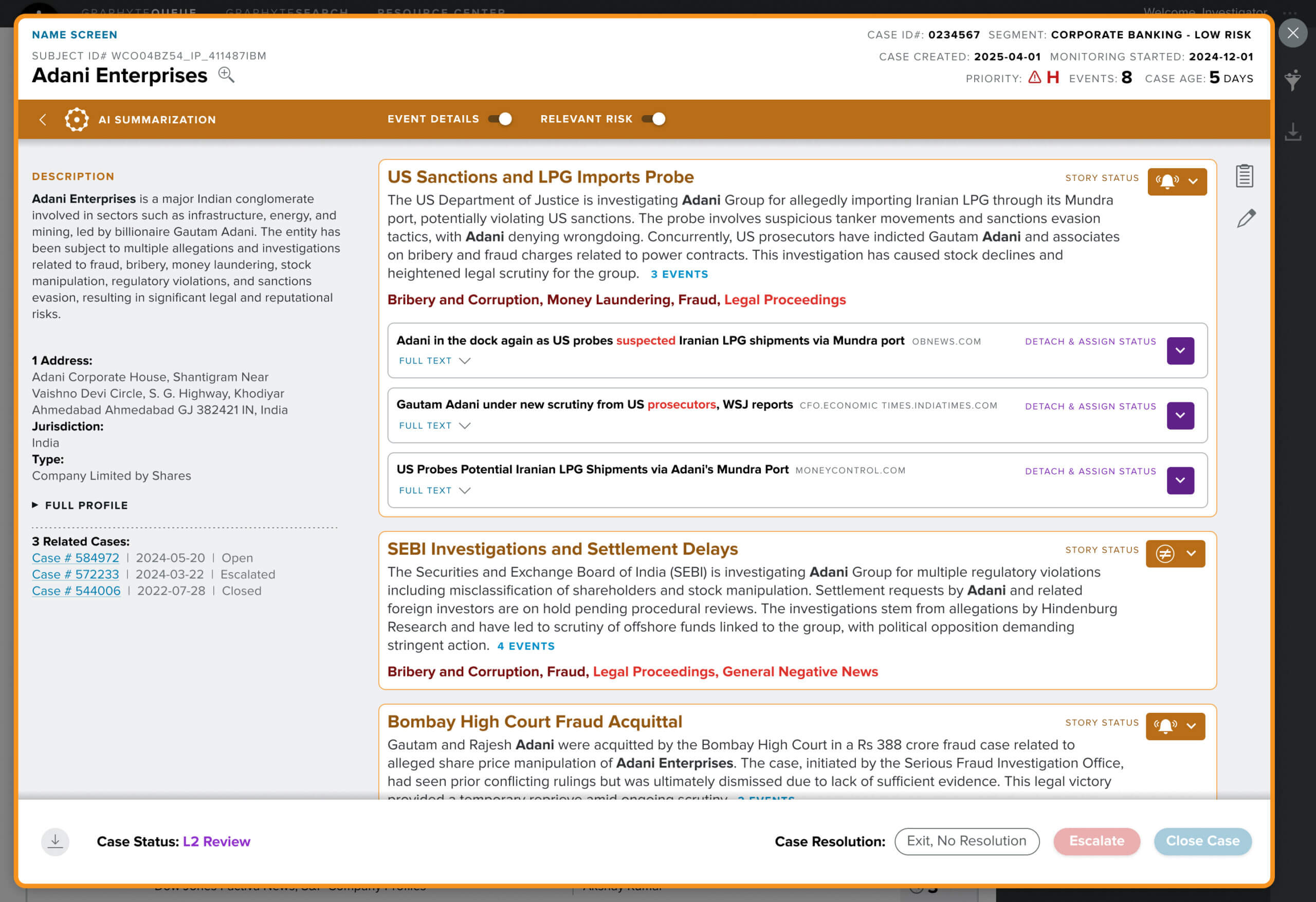
Task: Click the back arrow in orange bar
Action: [43, 119]
